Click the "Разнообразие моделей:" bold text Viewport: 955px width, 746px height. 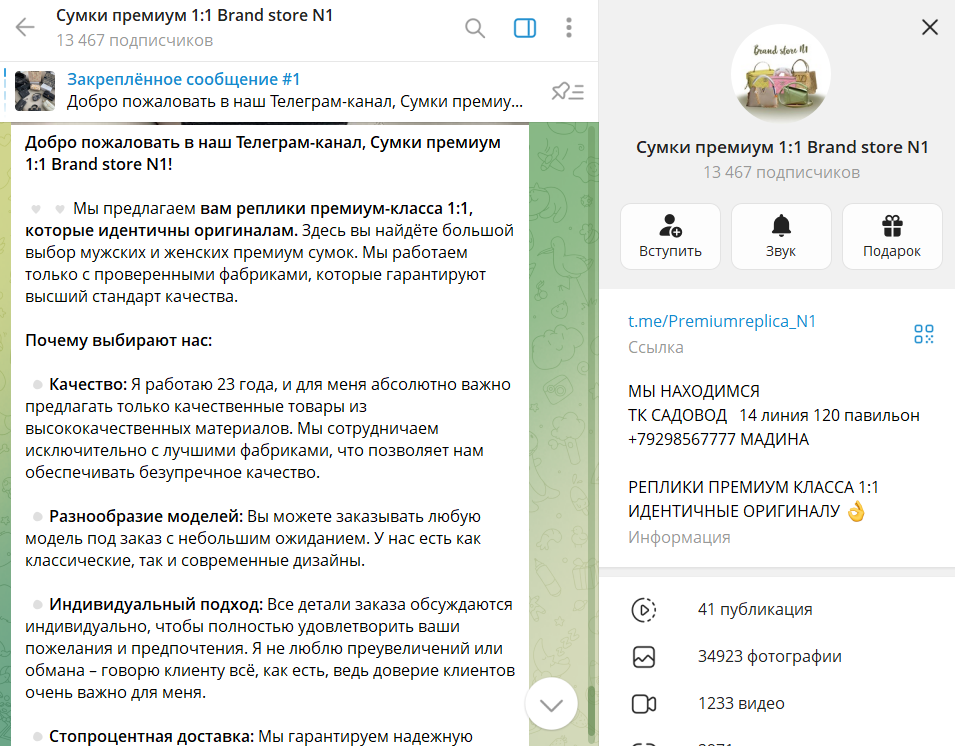tap(146, 516)
